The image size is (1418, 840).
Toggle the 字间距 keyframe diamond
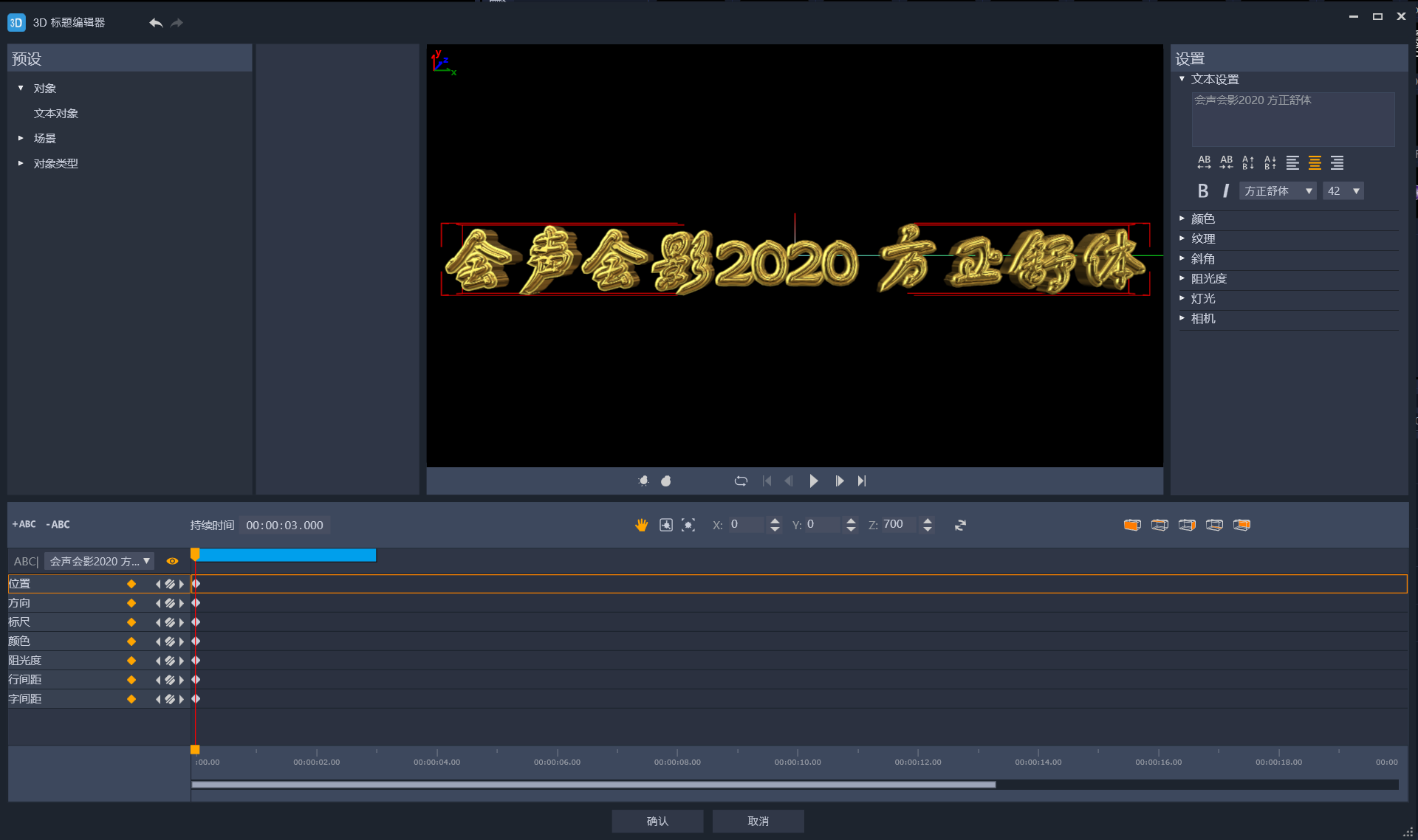coord(131,699)
